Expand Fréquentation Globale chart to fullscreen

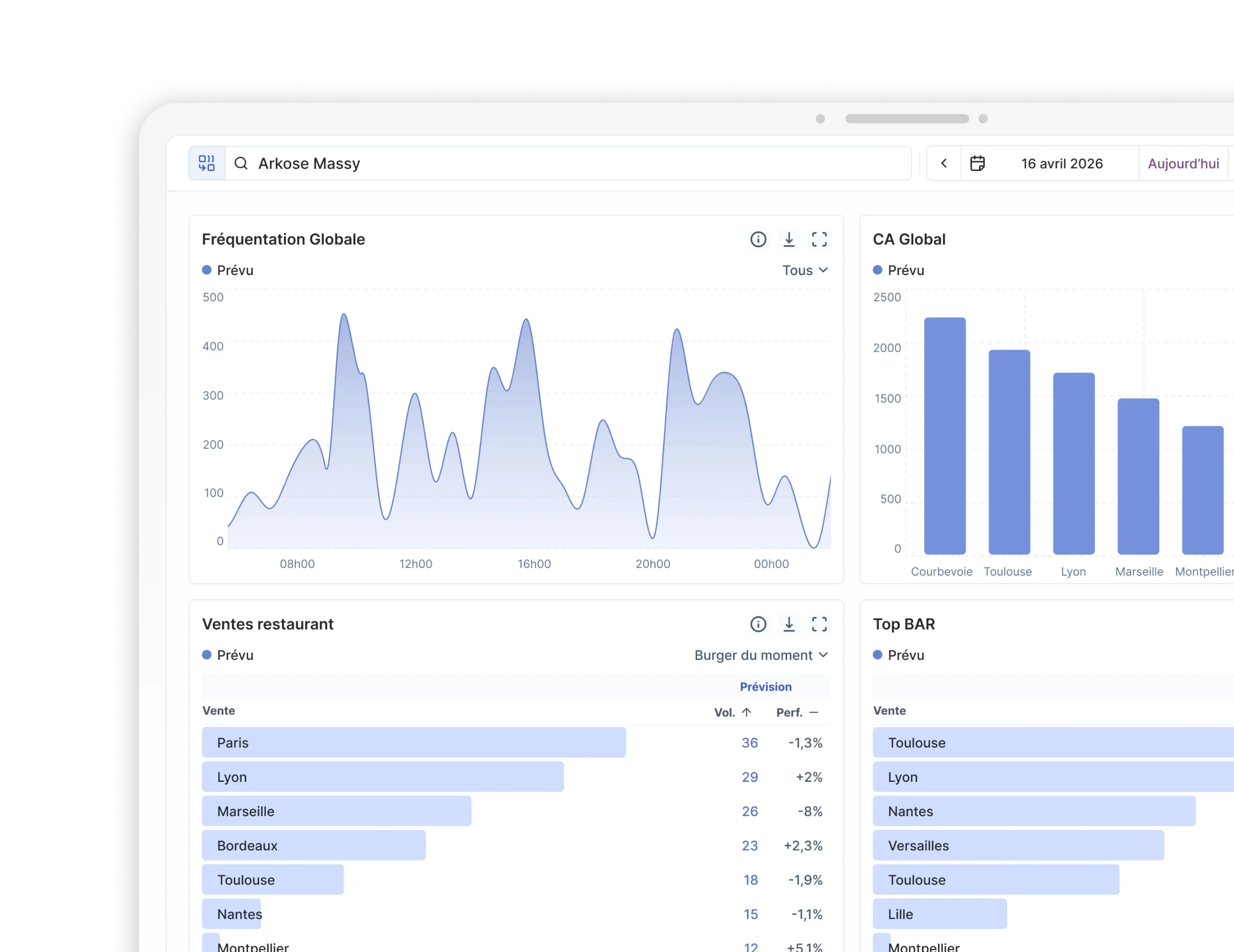tap(819, 240)
